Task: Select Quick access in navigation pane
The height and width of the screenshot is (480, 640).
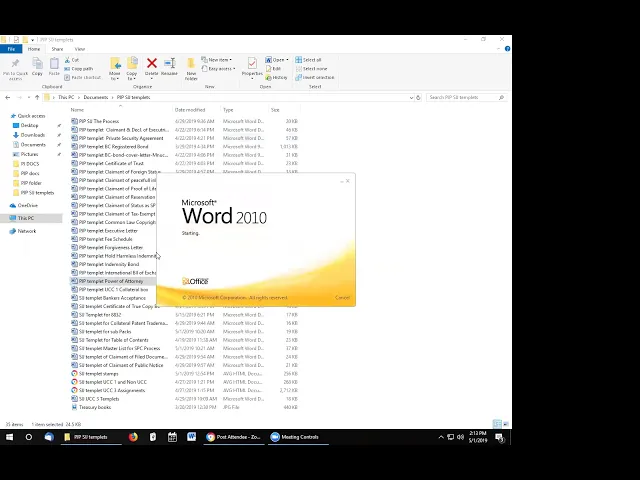Action: tap(31, 116)
